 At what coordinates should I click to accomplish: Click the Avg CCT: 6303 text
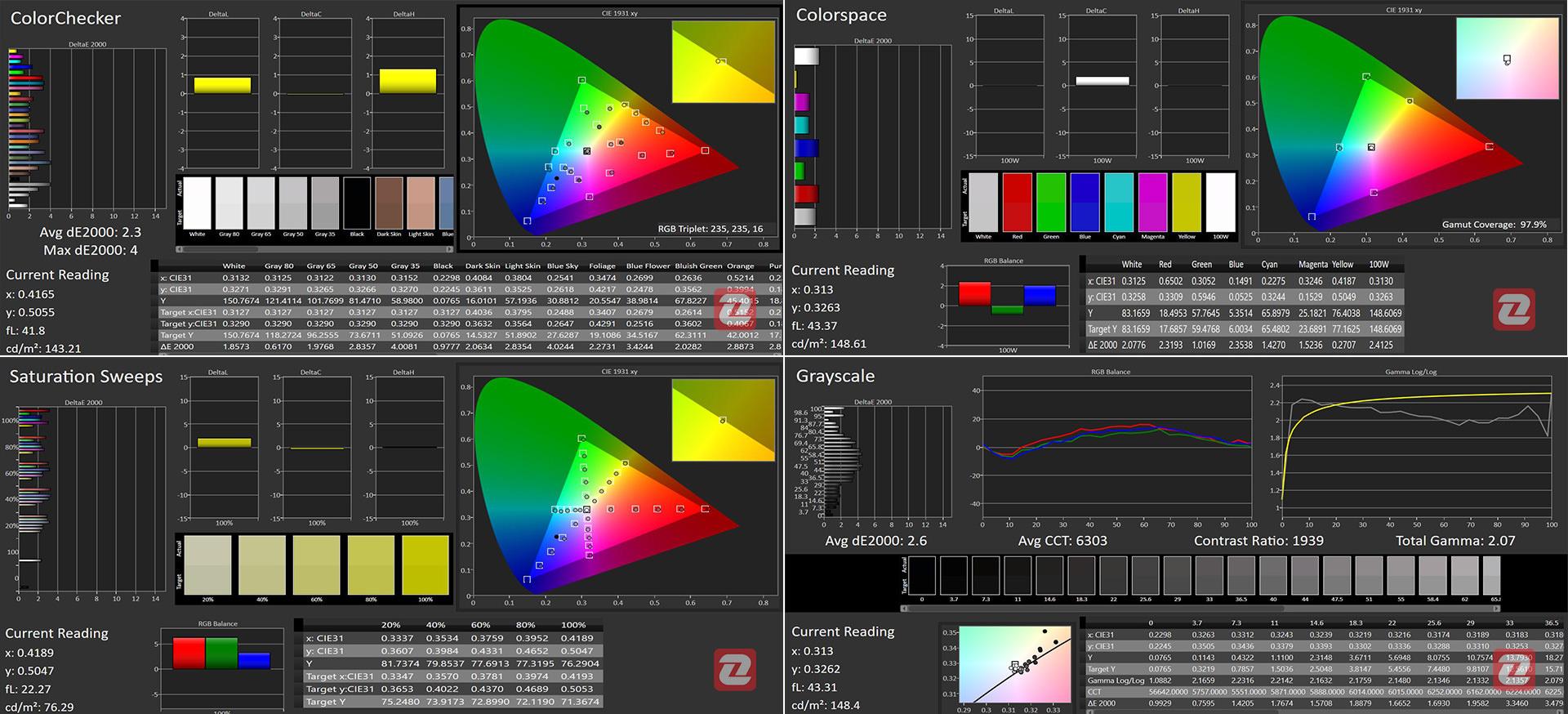[1062, 541]
